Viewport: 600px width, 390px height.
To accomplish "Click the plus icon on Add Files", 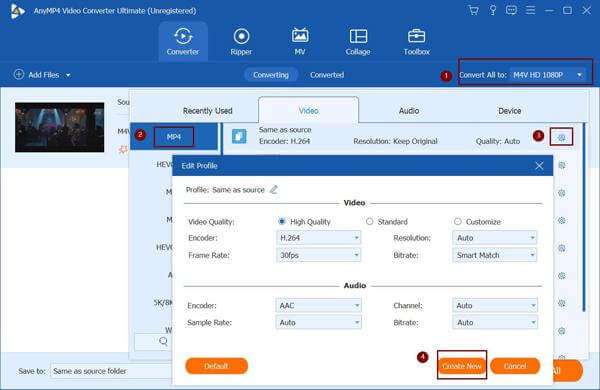I will coord(19,74).
